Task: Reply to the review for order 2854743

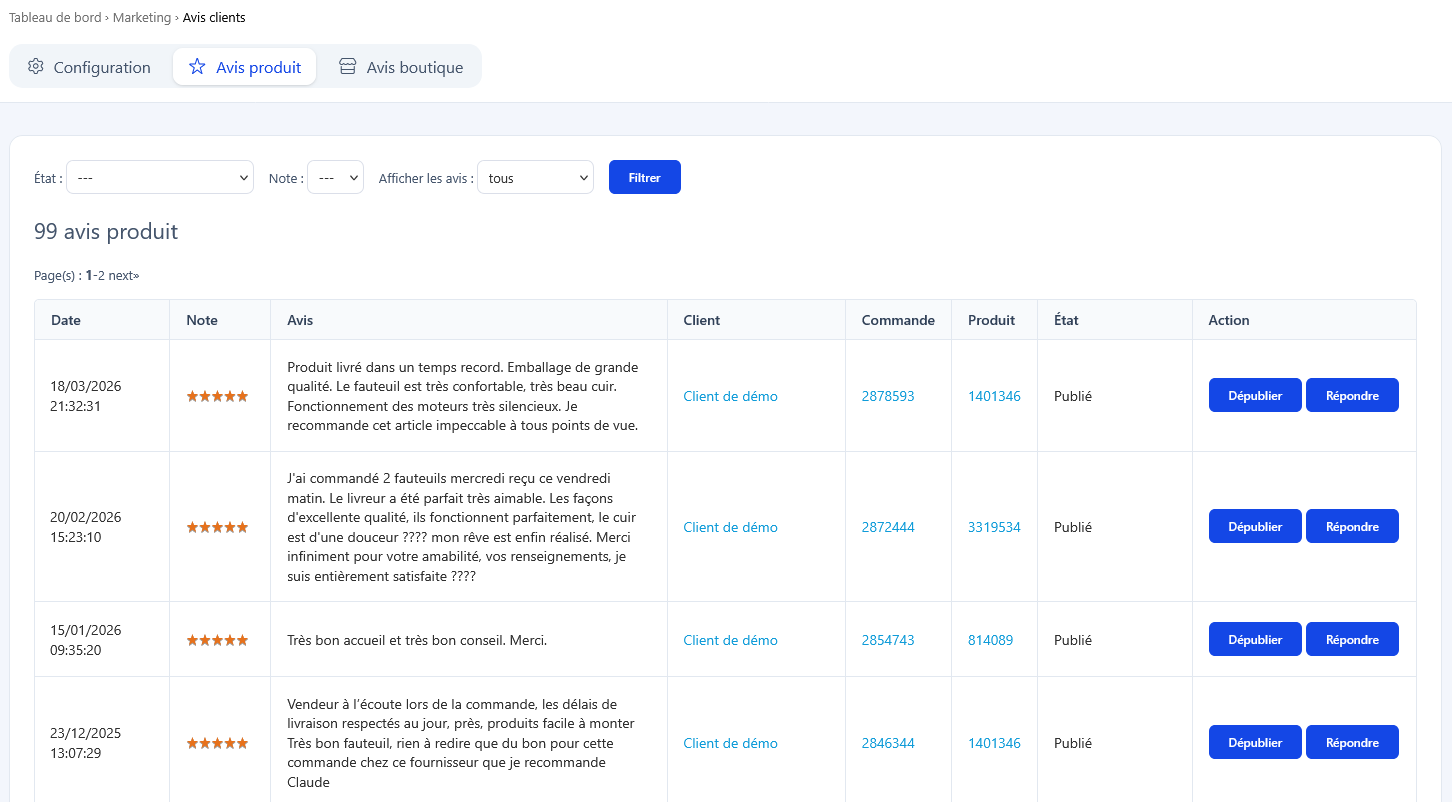Action: pos(1352,639)
